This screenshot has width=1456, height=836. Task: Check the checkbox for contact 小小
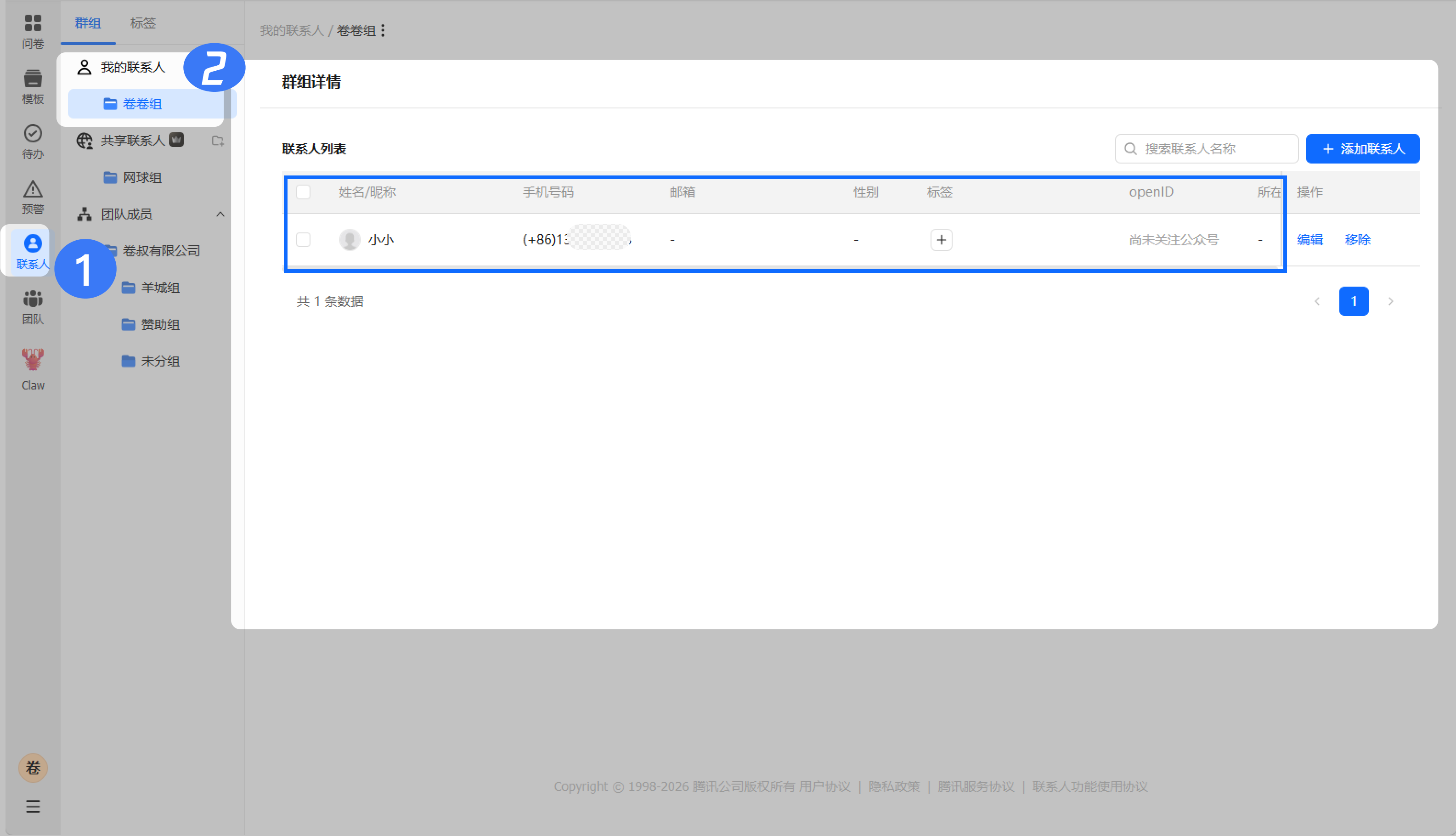pyautogui.click(x=303, y=239)
